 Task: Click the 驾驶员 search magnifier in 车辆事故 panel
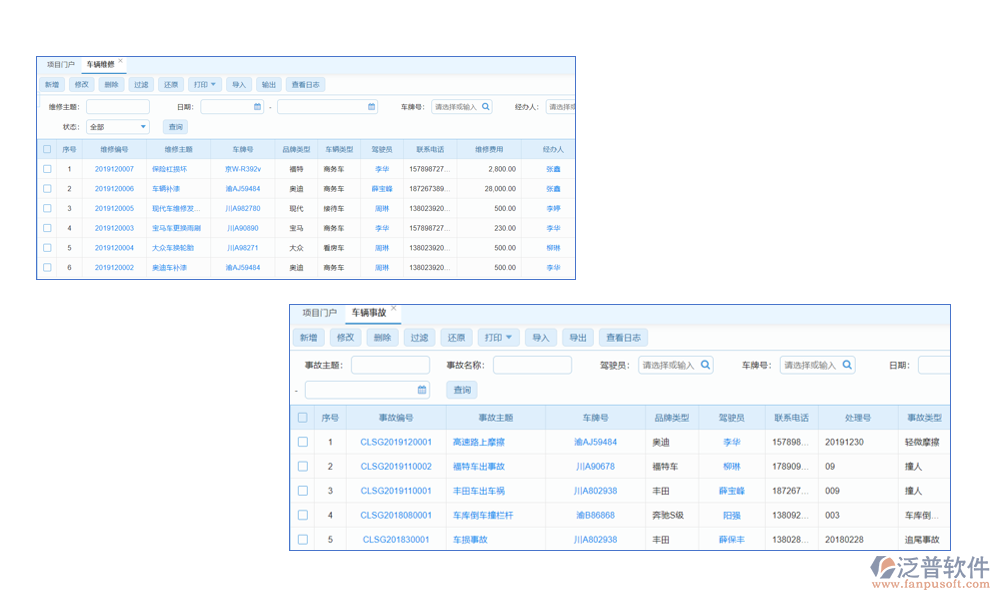pos(704,365)
